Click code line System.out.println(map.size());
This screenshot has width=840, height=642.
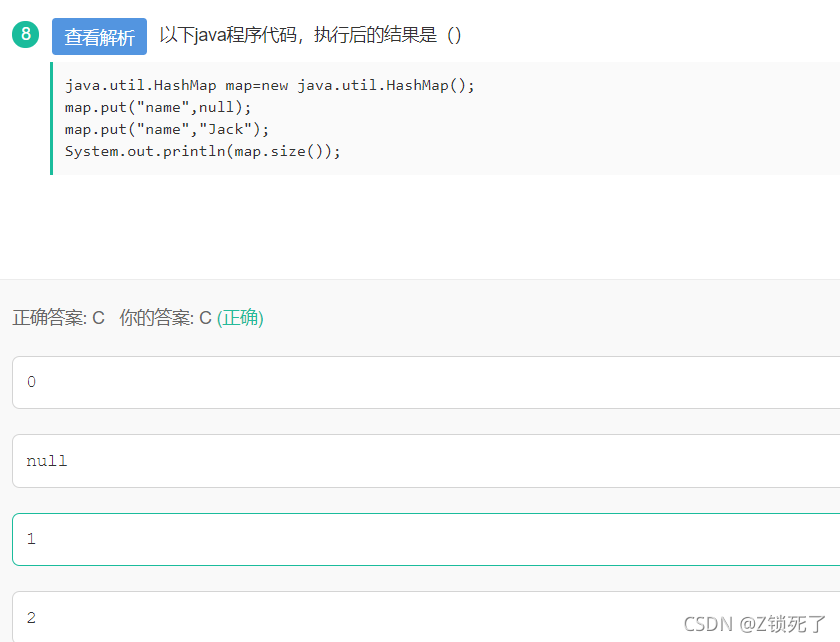[202, 152]
